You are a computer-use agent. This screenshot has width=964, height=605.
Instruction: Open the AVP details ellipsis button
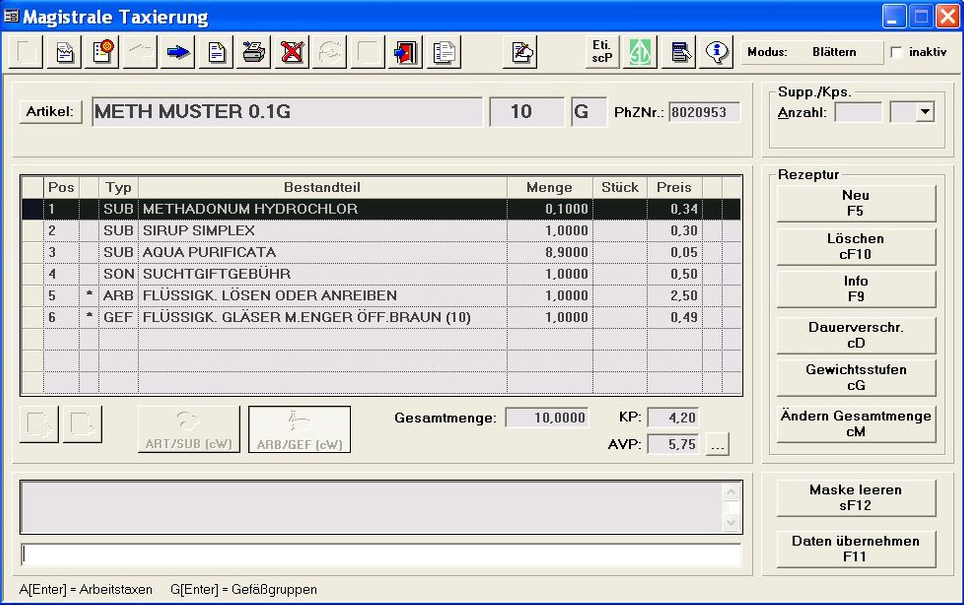[716, 445]
